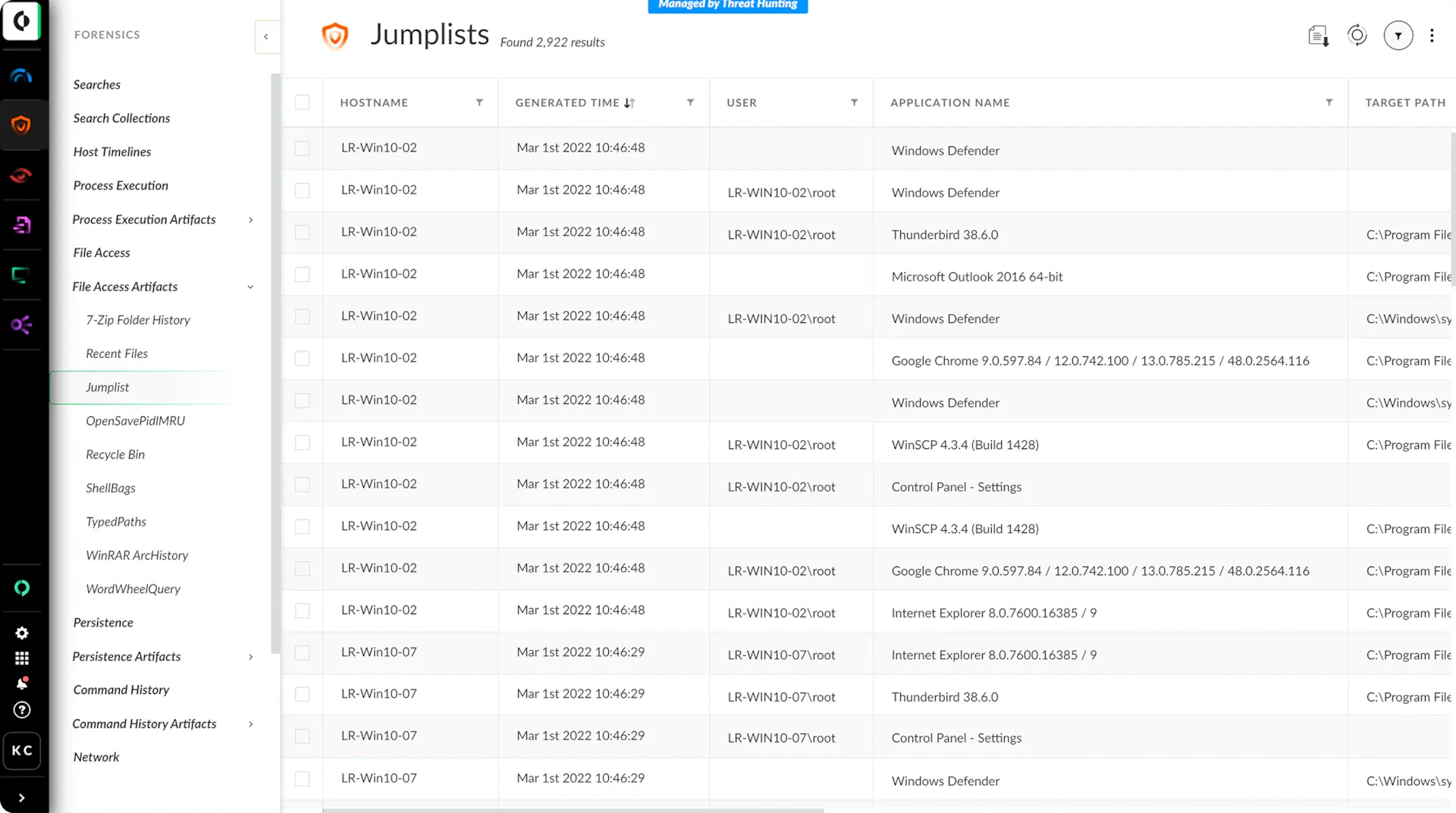
Task: Open Network link in sidebar
Action: [x=96, y=757]
